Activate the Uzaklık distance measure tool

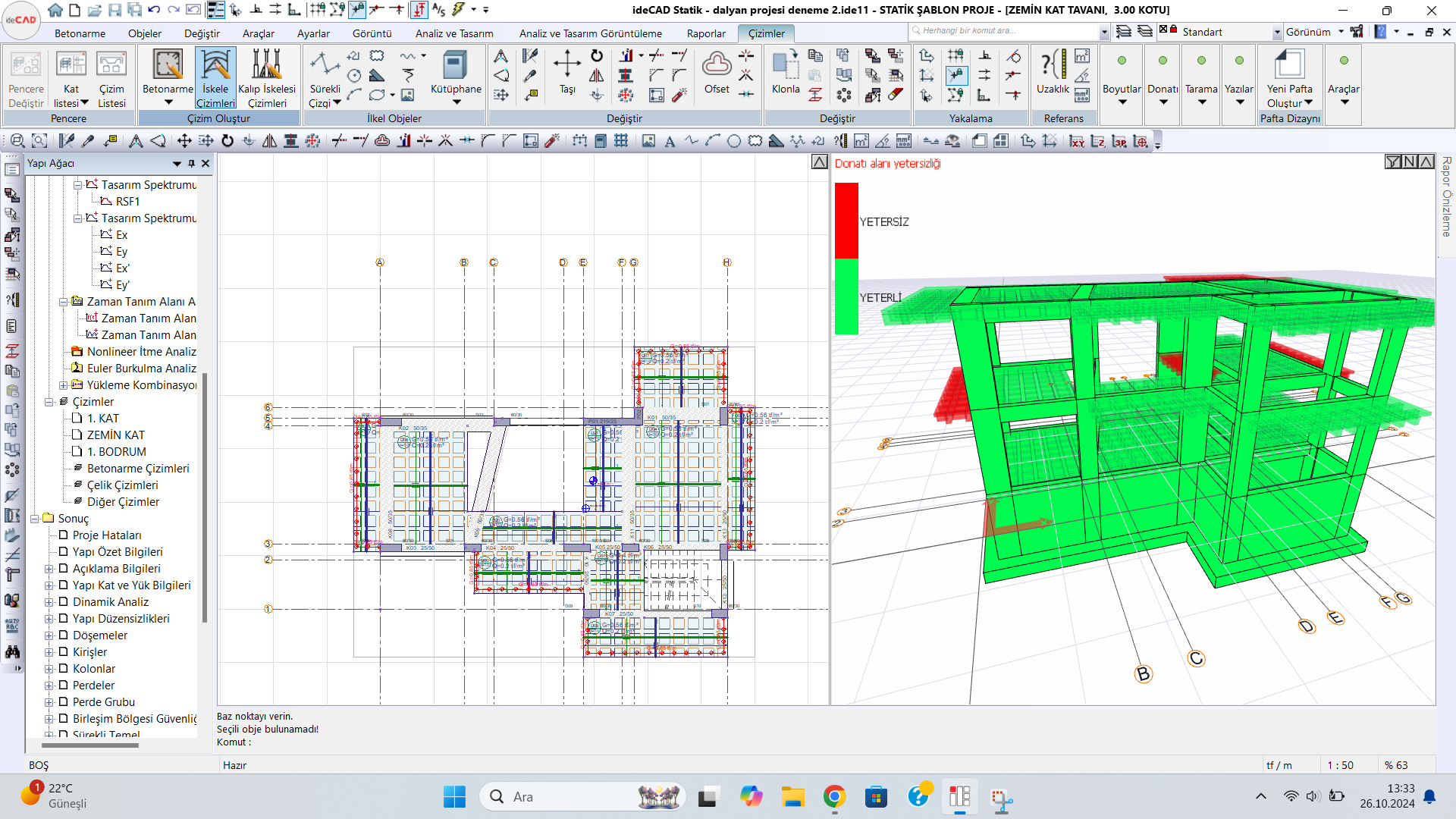pos(1053,73)
